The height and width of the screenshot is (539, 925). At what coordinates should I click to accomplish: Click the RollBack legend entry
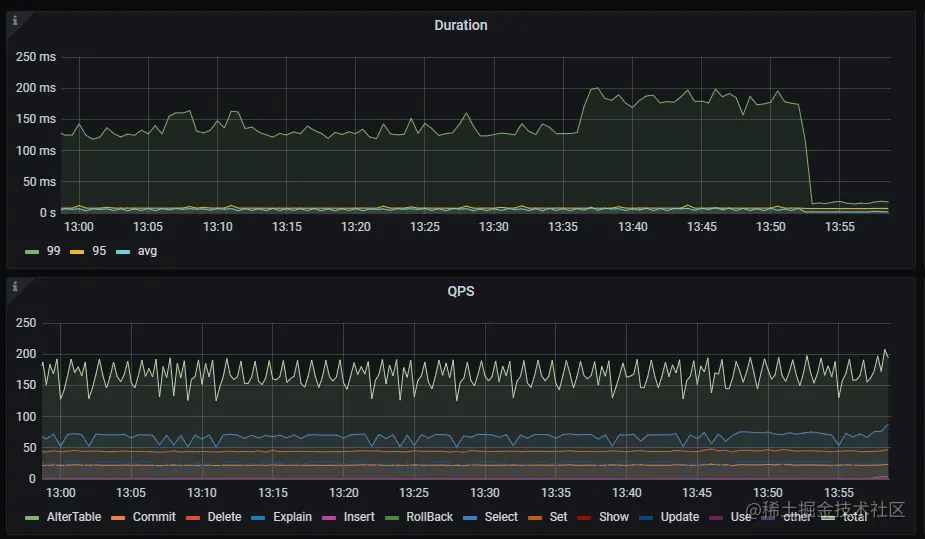coord(429,517)
